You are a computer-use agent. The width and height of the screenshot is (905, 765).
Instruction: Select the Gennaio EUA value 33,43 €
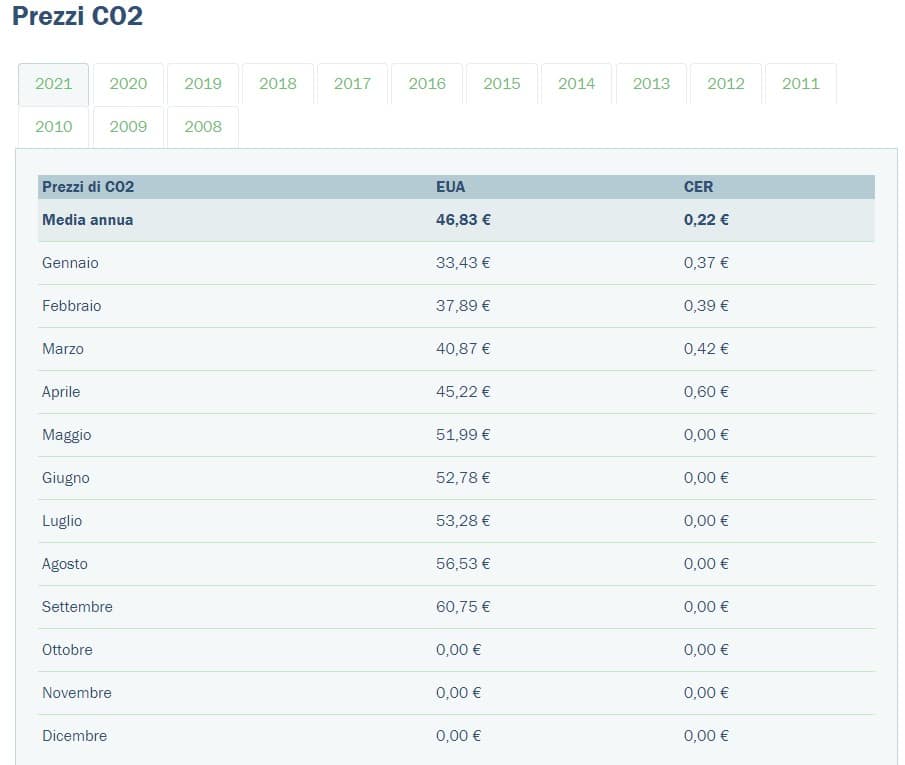coord(463,263)
